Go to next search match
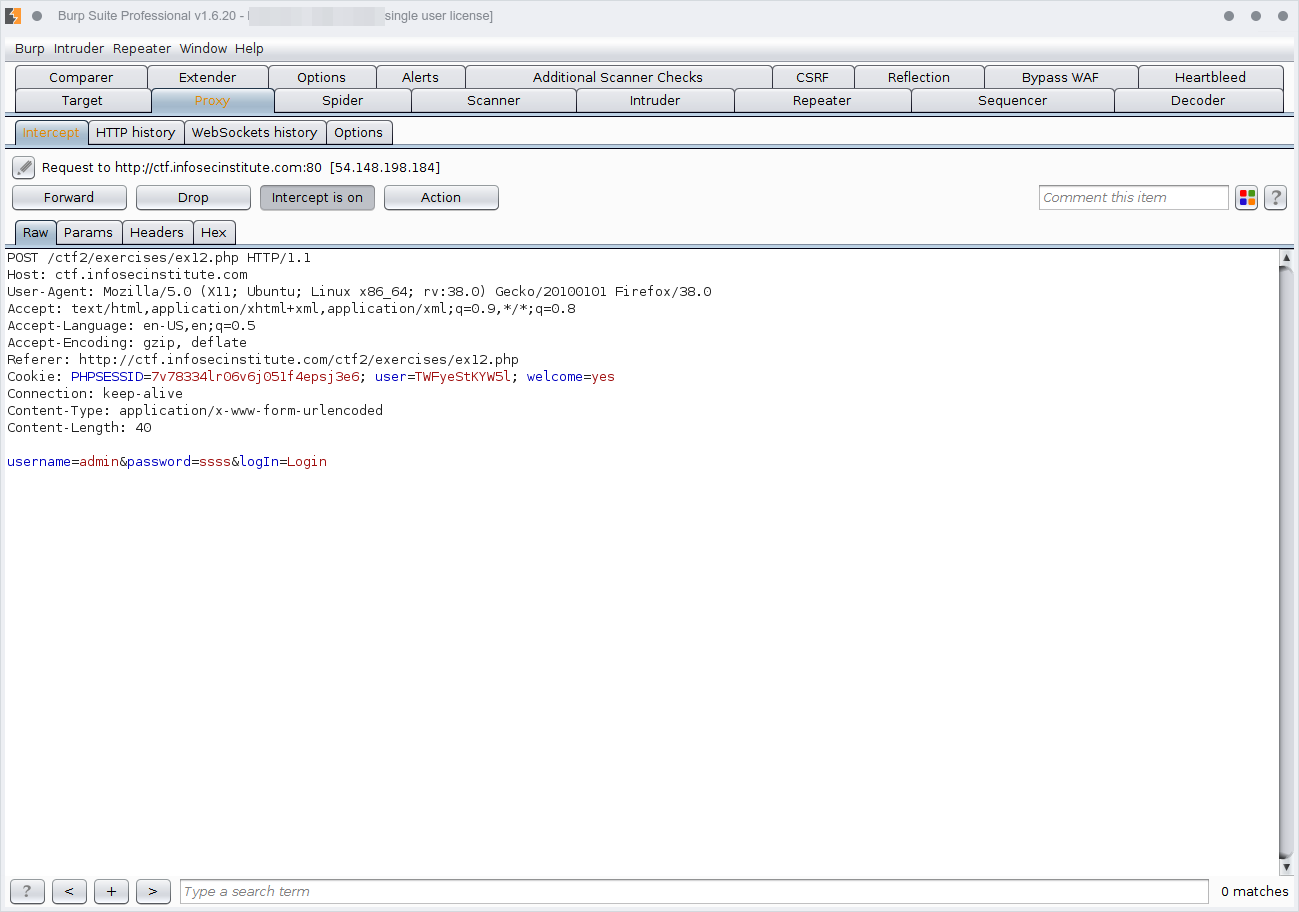The height and width of the screenshot is (912, 1299). point(153,891)
